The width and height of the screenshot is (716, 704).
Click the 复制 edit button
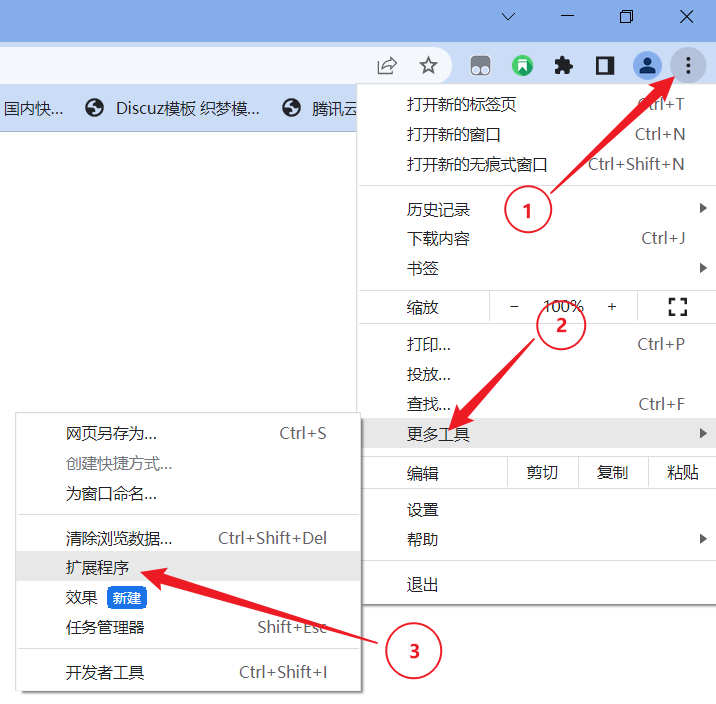tap(612, 473)
